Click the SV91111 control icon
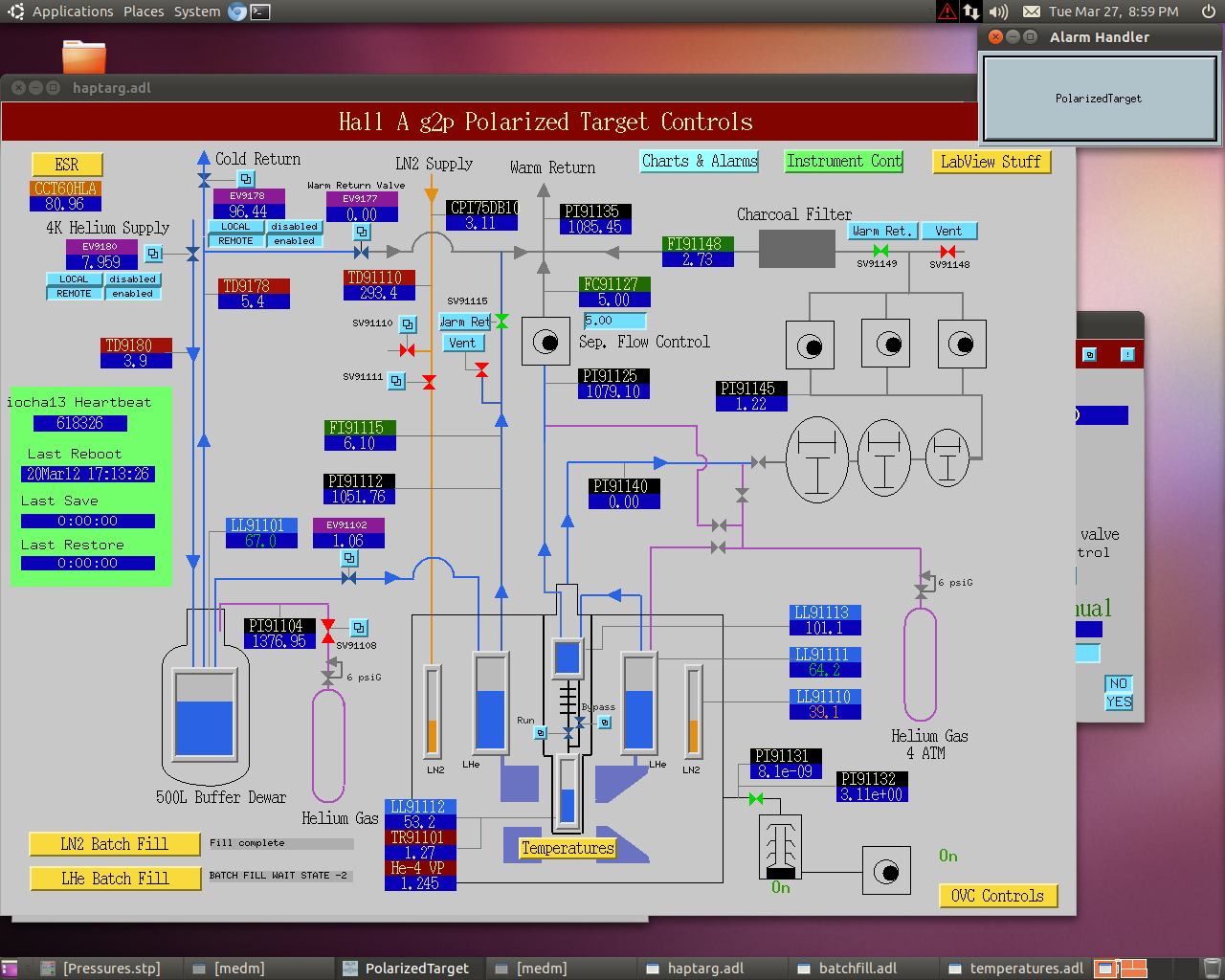Image resolution: width=1225 pixels, height=980 pixels. click(396, 381)
